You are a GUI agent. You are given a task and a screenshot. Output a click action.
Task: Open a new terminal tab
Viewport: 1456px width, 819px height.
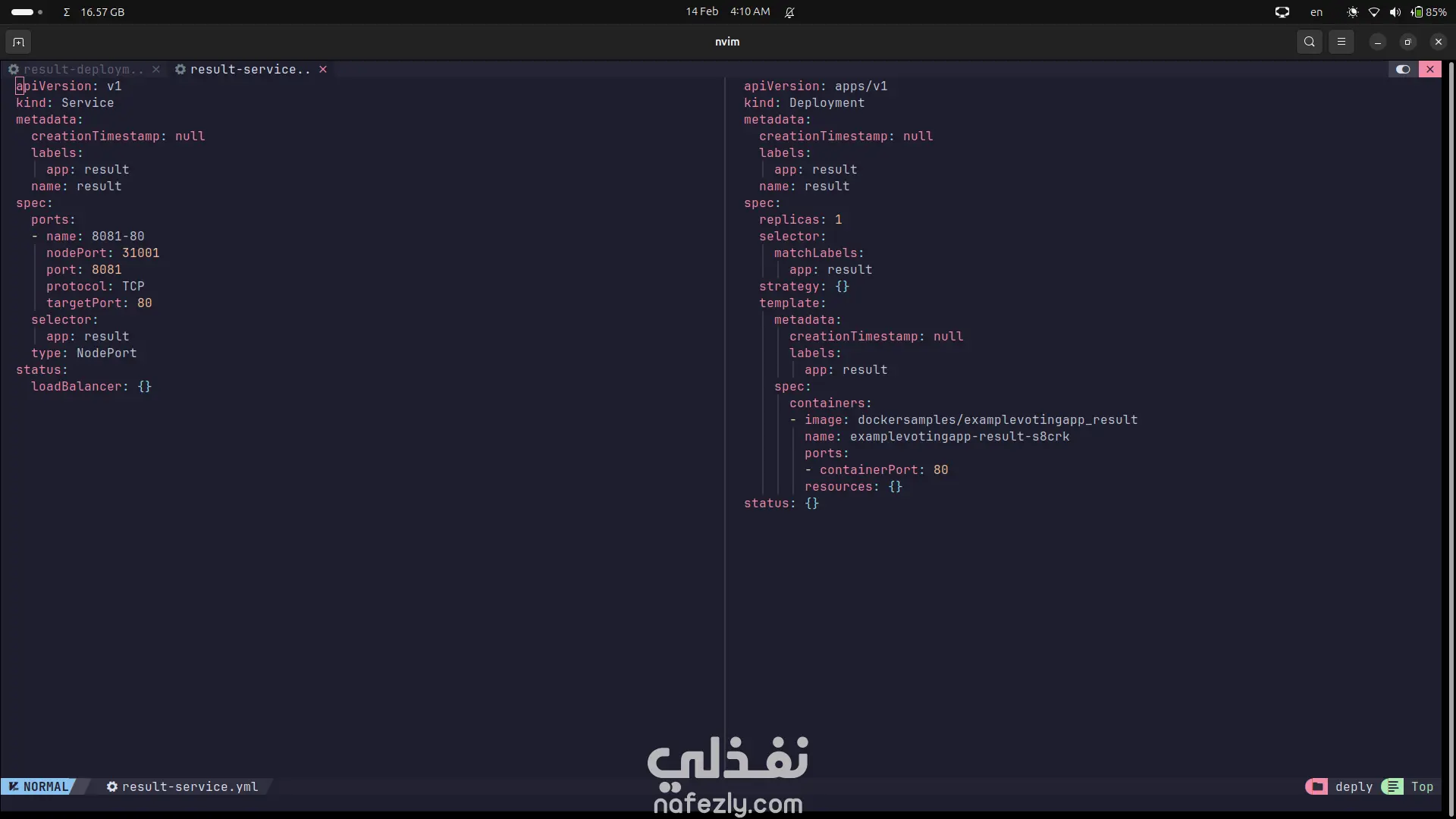click(19, 42)
